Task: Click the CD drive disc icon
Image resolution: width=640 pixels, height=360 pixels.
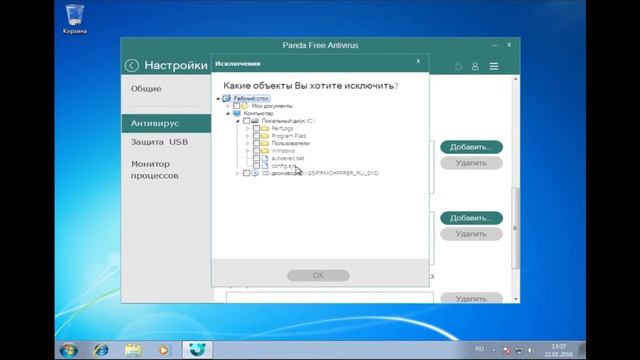Action: click(x=255, y=173)
